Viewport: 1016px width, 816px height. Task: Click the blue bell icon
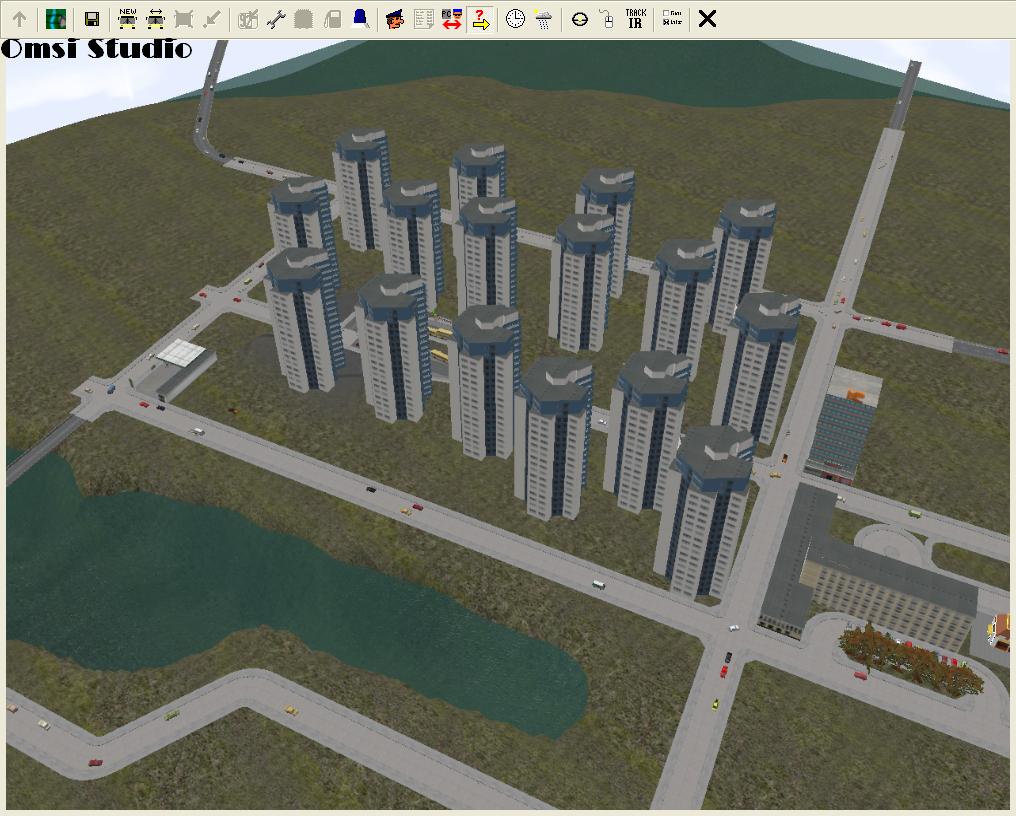(x=360, y=19)
